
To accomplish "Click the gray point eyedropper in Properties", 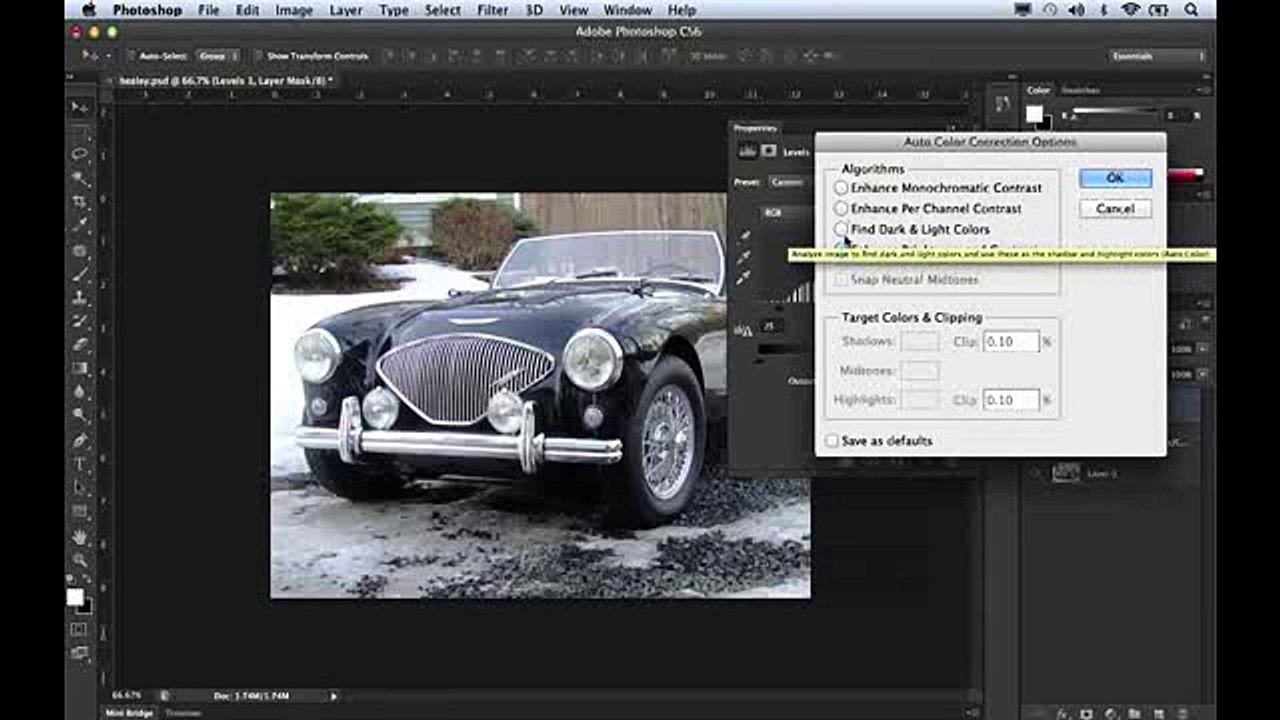I will pyautogui.click(x=745, y=257).
